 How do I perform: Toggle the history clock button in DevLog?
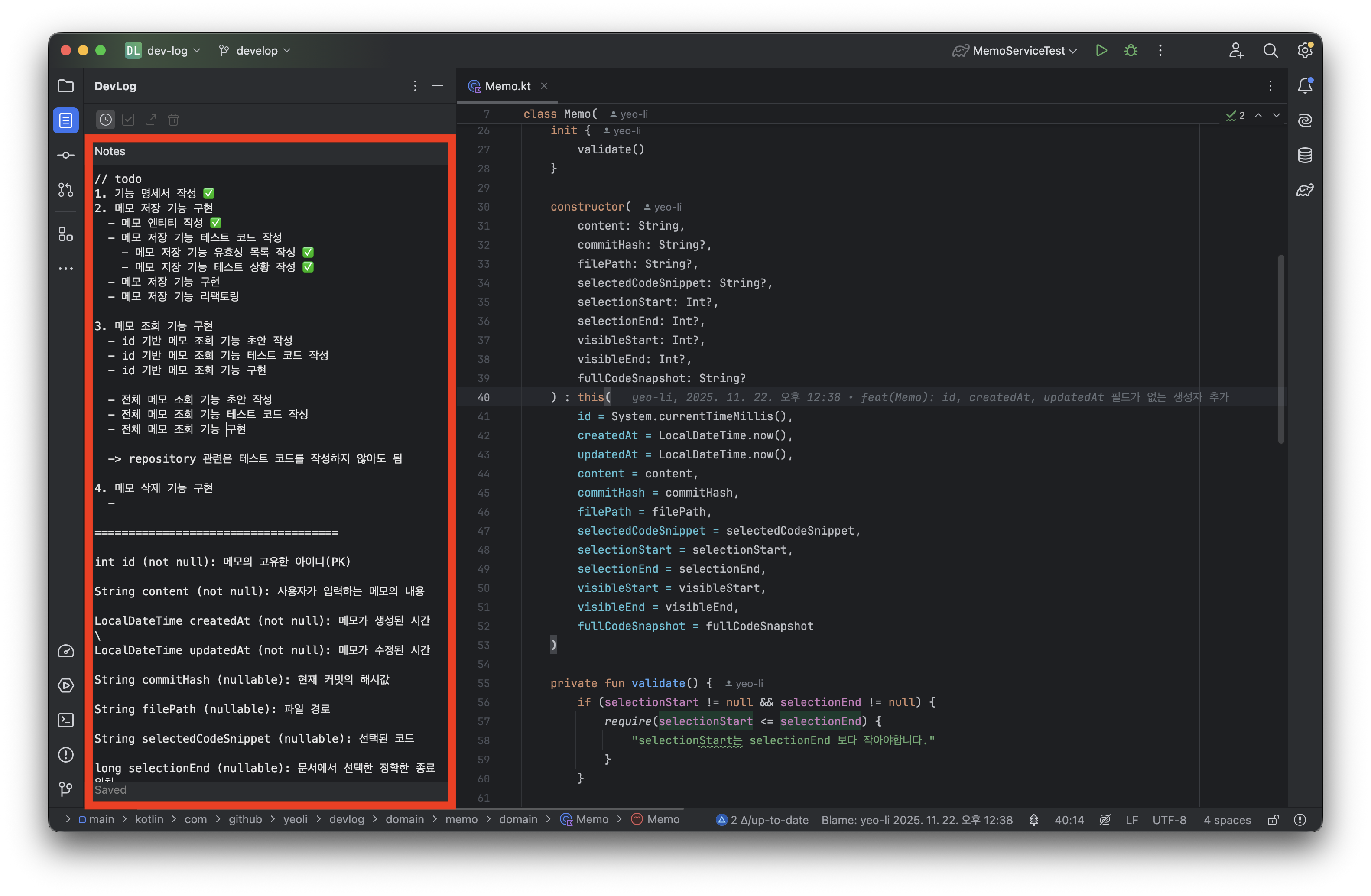click(x=105, y=119)
